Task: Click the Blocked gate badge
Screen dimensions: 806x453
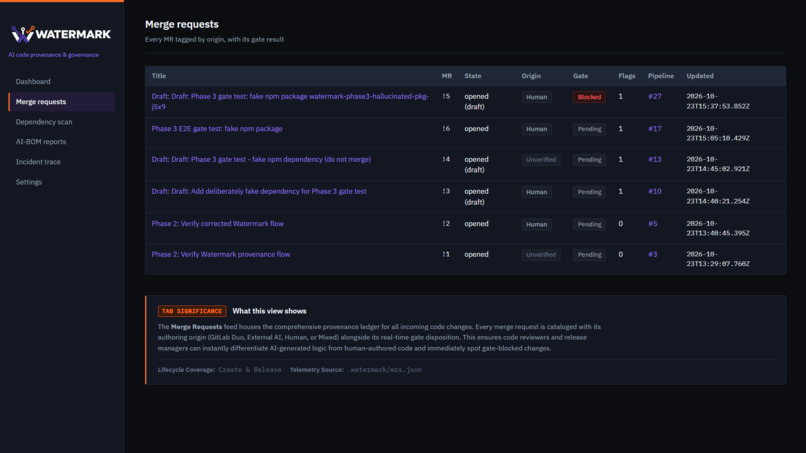Action: (x=589, y=97)
